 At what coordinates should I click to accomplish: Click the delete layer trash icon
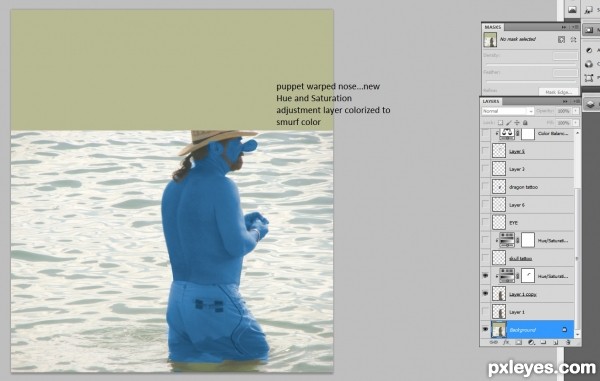pyautogui.click(x=568, y=342)
